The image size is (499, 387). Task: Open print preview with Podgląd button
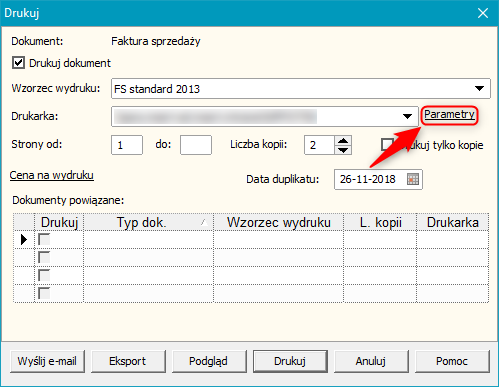point(209,361)
